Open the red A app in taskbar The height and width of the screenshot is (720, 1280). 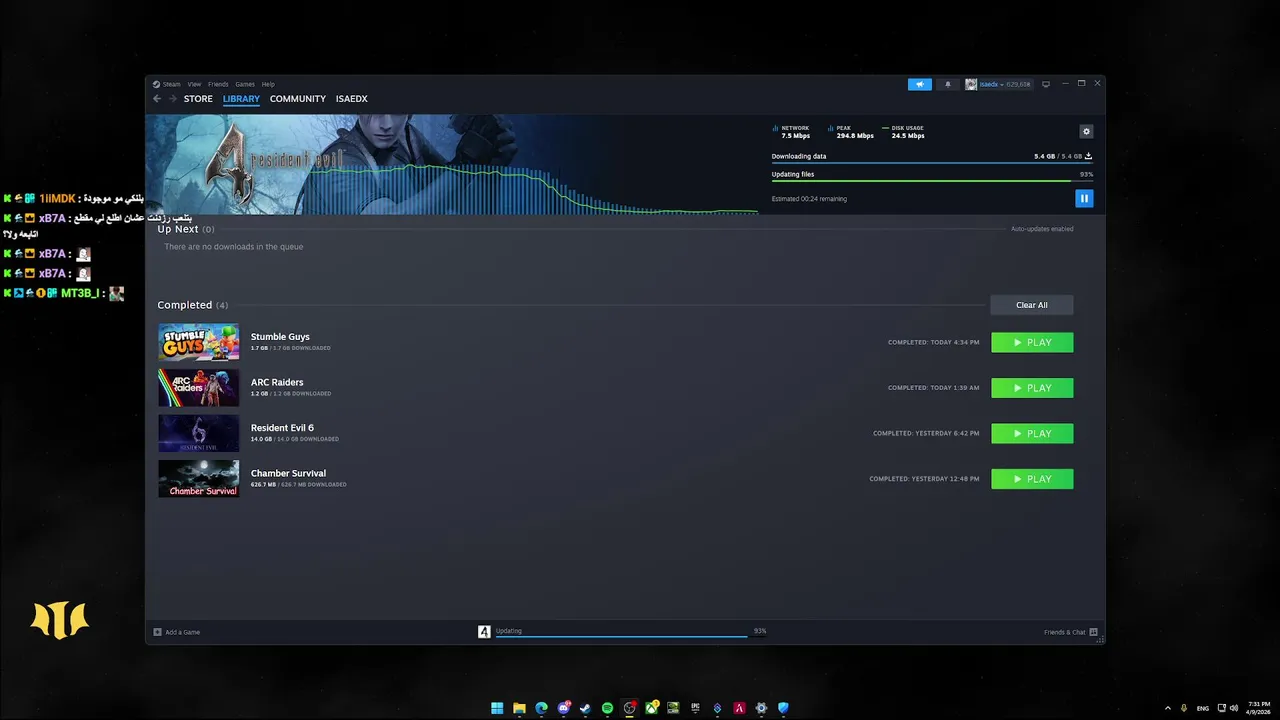pos(739,708)
